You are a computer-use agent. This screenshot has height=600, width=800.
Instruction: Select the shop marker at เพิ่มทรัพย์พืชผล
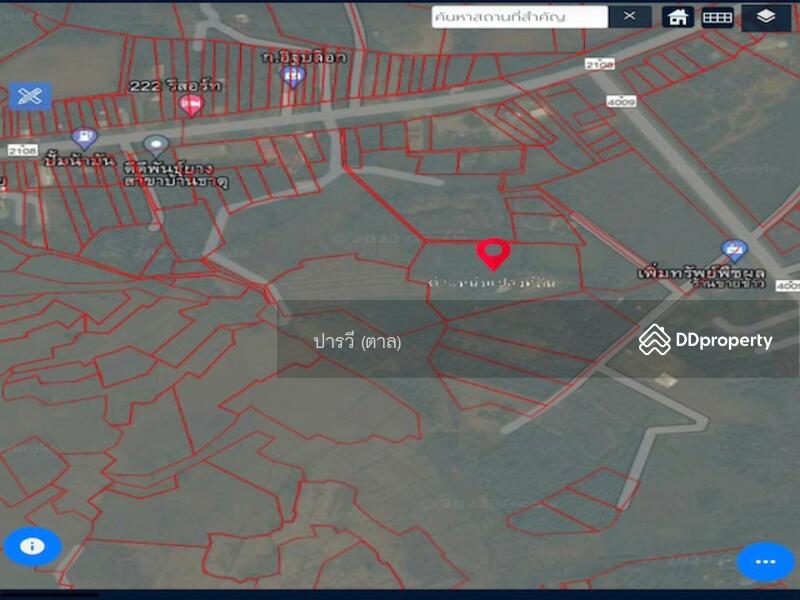tap(733, 247)
